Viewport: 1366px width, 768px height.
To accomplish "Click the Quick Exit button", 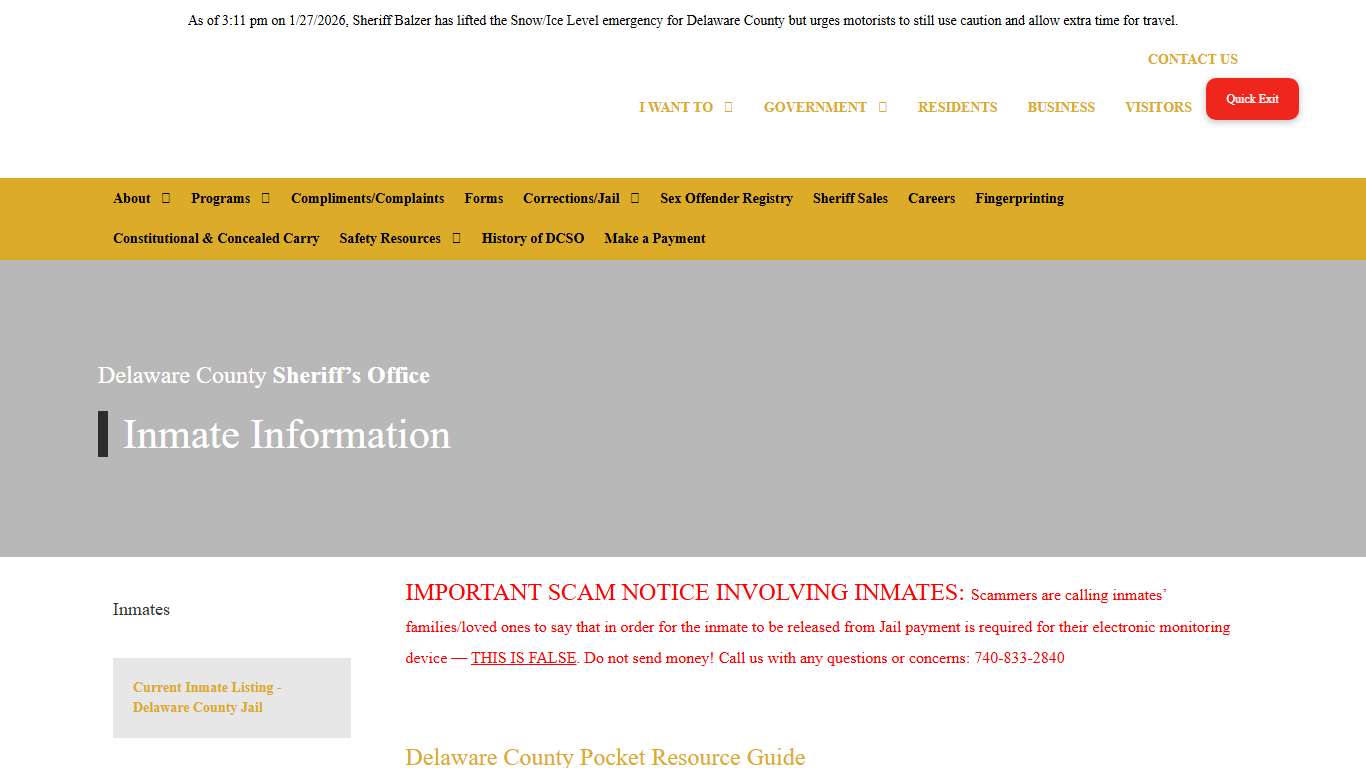I will coord(1252,98).
